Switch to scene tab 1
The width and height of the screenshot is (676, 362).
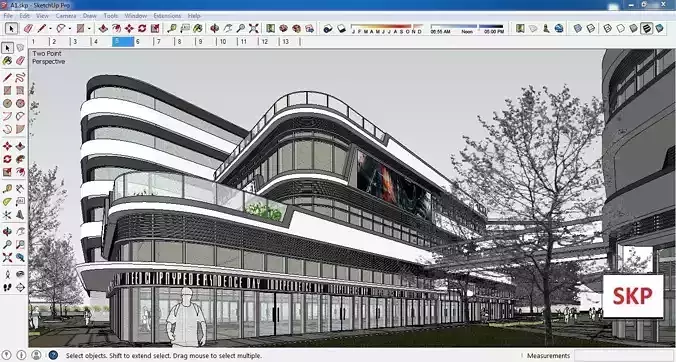38,42
